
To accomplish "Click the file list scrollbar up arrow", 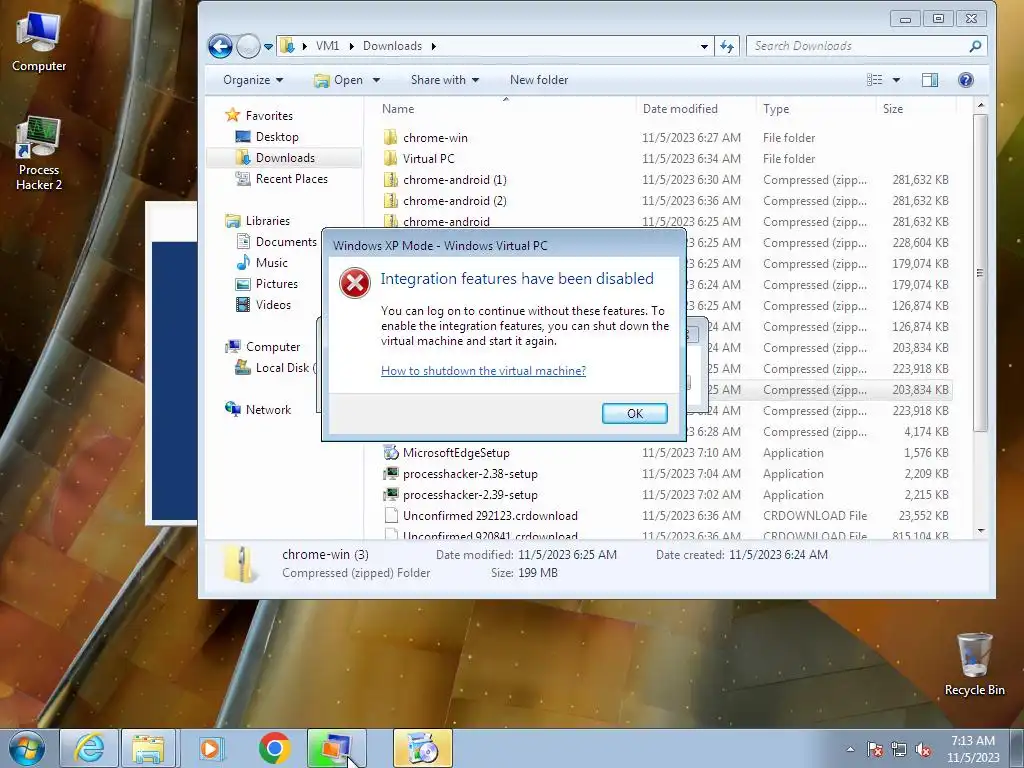I will click(980, 105).
